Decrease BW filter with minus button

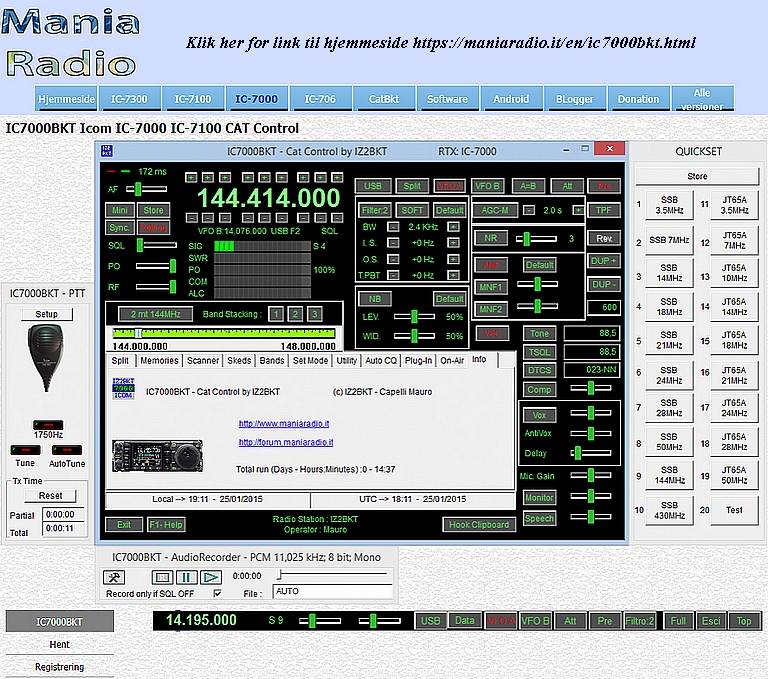tap(393, 227)
